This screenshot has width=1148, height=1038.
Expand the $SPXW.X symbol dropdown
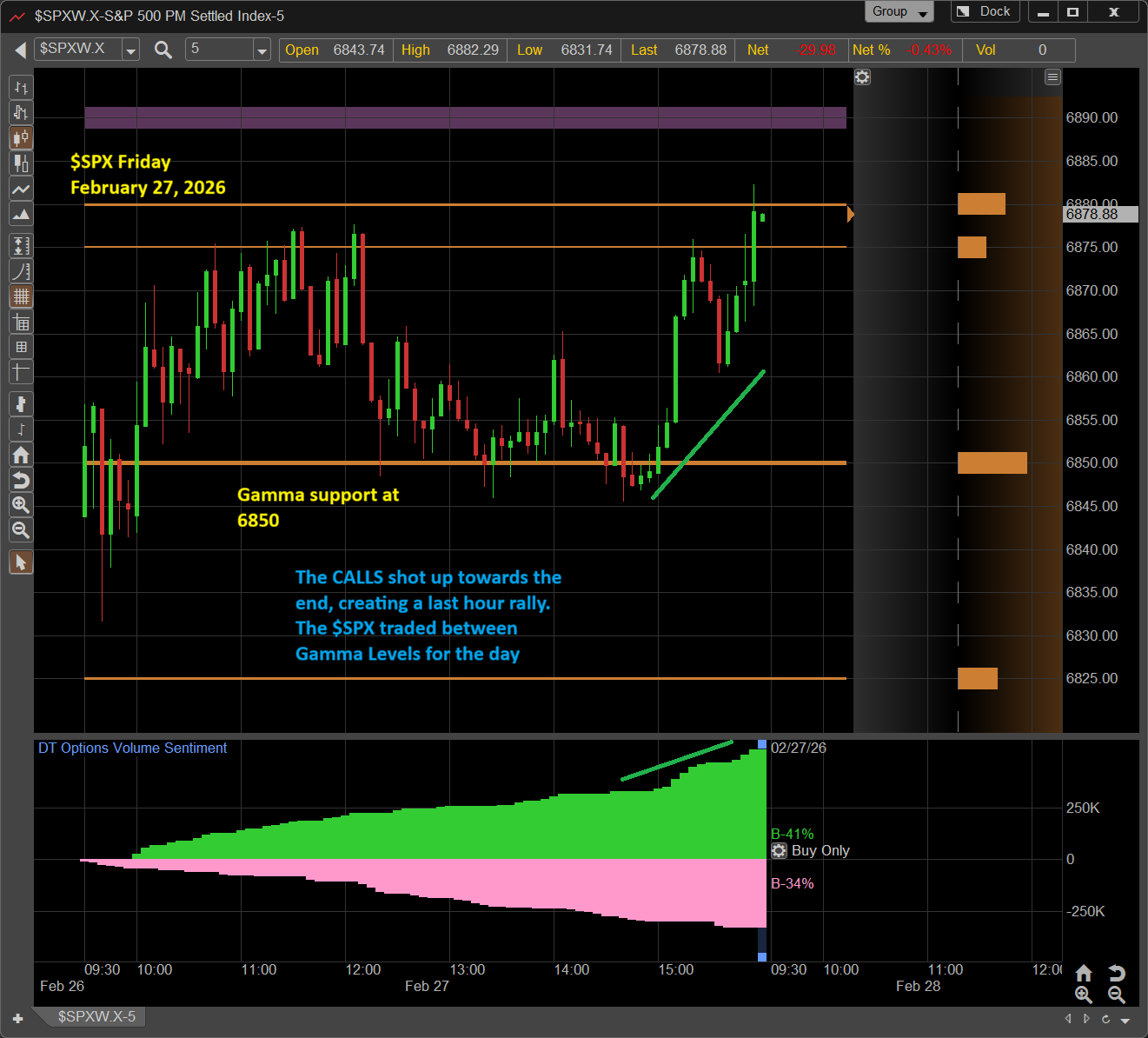coord(130,50)
